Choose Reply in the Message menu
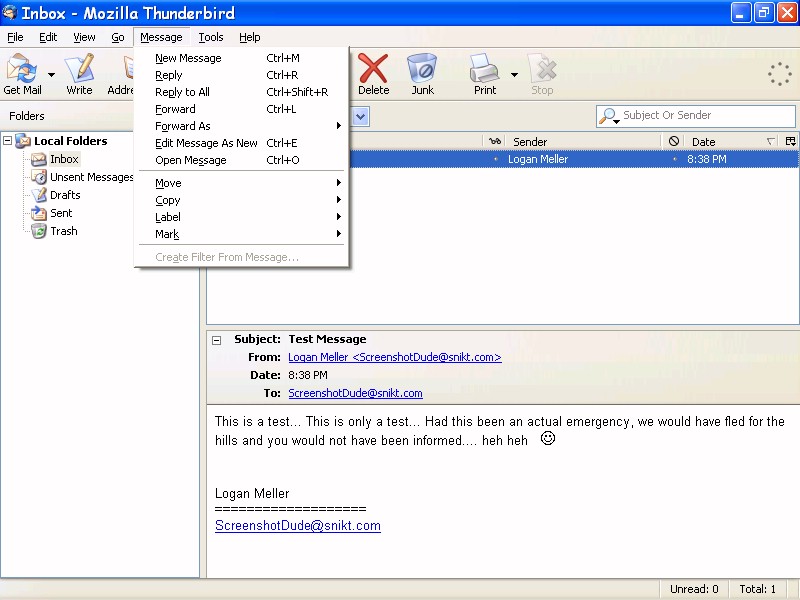Viewport: 800px width, 600px height. click(242, 75)
